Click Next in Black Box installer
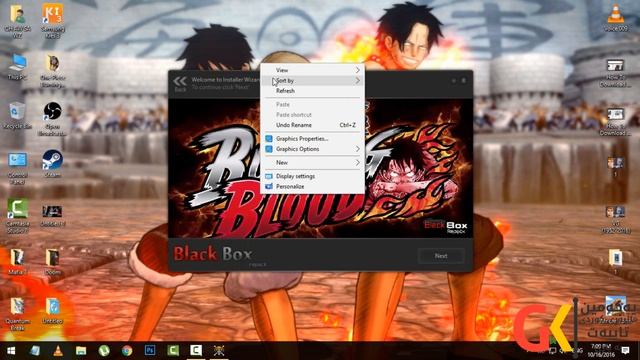This screenshot has width=640, height=360. 441,256
